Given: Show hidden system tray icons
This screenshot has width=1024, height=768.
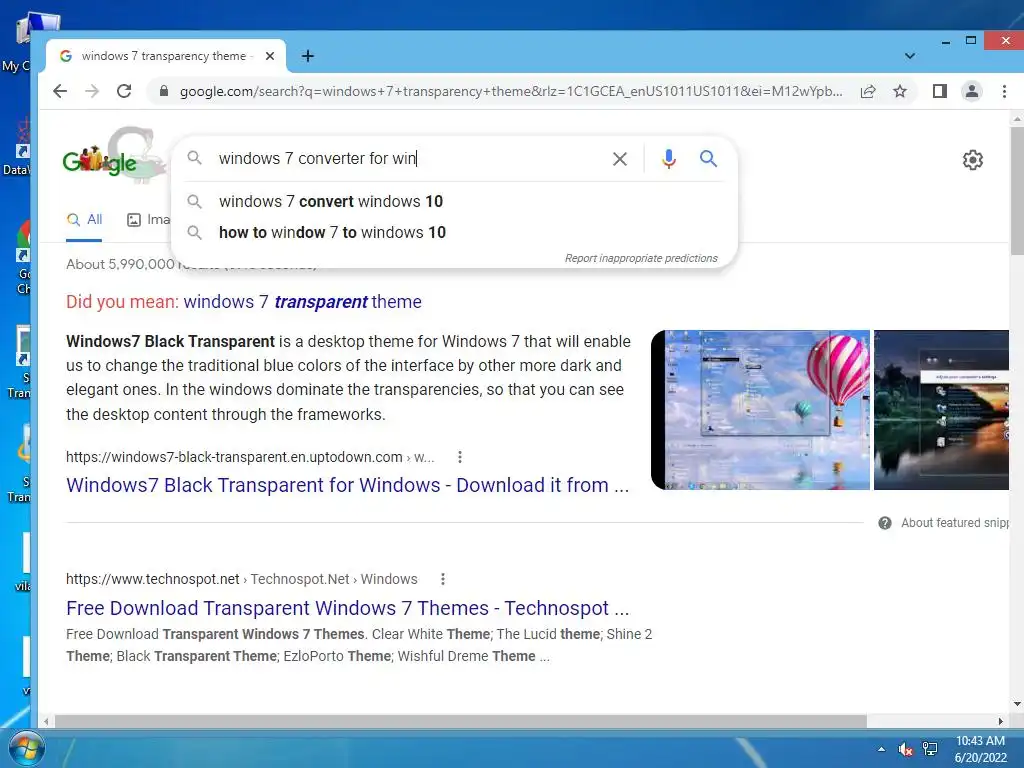Looking at the screenshot, I should pyautogui.click(x=882, y=749).
